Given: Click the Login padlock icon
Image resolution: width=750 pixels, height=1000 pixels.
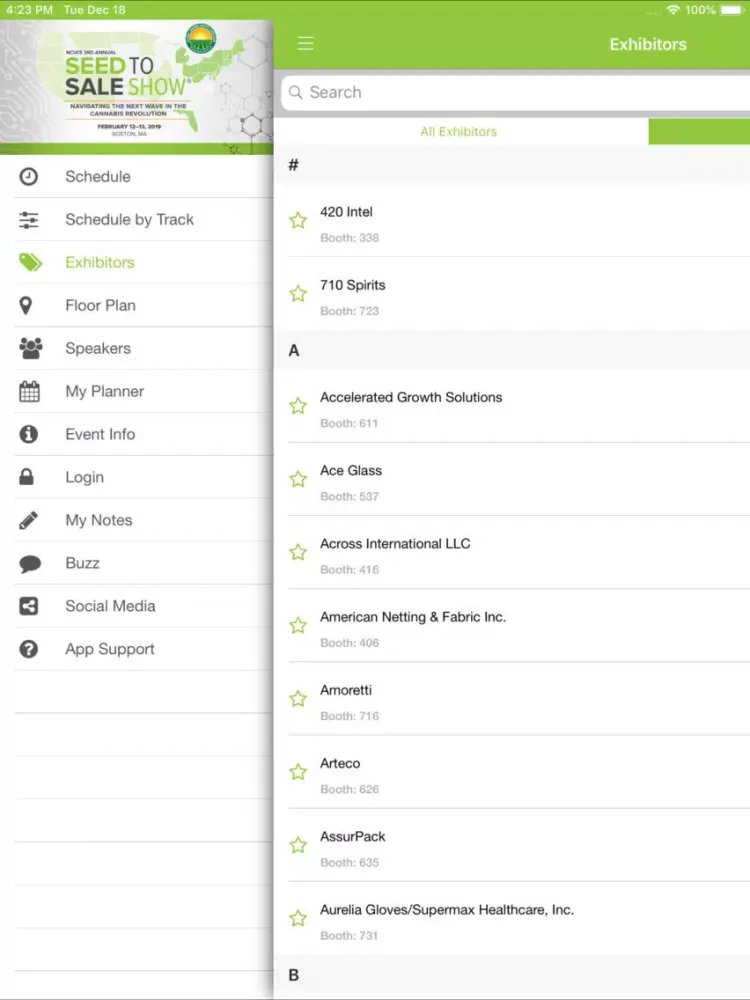Looking at the screenshot, I should (x=27, y=477).
